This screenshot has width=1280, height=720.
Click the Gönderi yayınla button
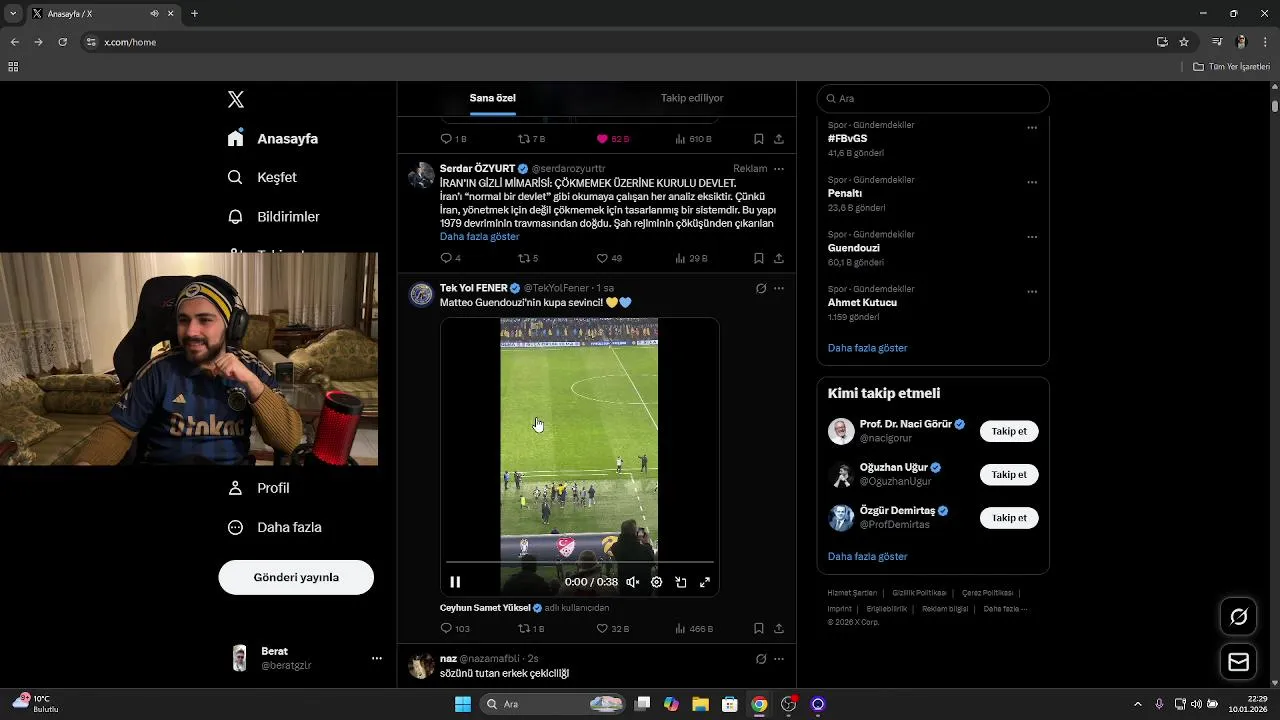coord(296,577)
